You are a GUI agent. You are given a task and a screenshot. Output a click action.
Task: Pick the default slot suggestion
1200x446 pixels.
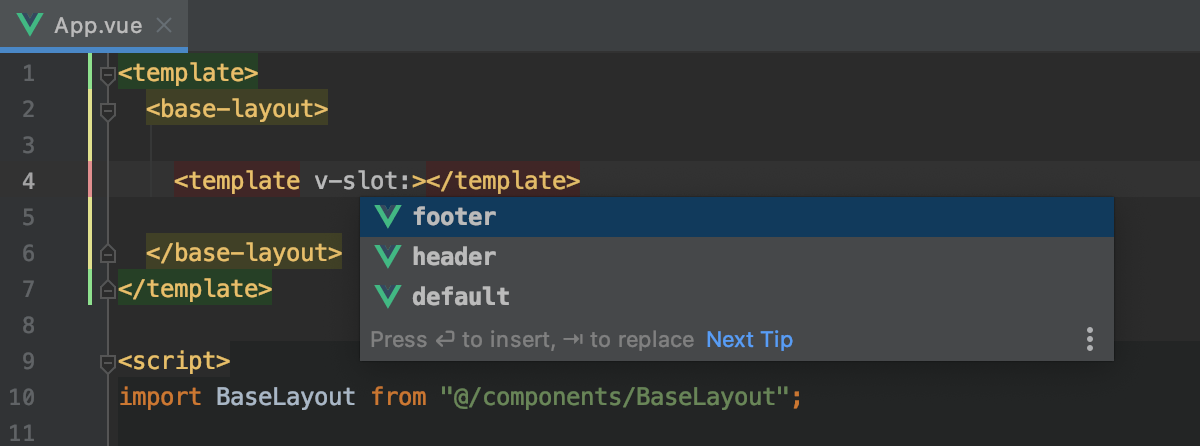(460, 297)
